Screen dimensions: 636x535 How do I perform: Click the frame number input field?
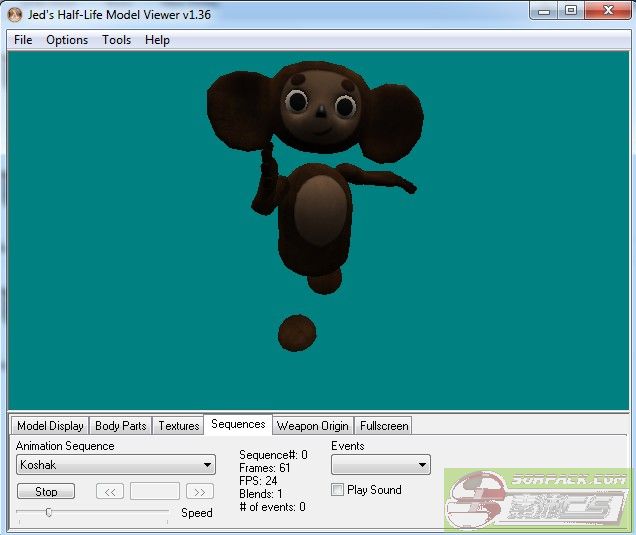coord(155,492)
